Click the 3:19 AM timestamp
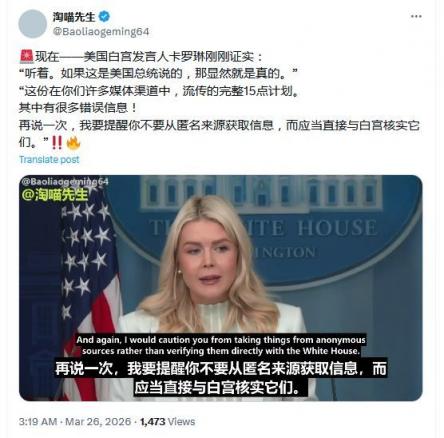 point(38,422)
